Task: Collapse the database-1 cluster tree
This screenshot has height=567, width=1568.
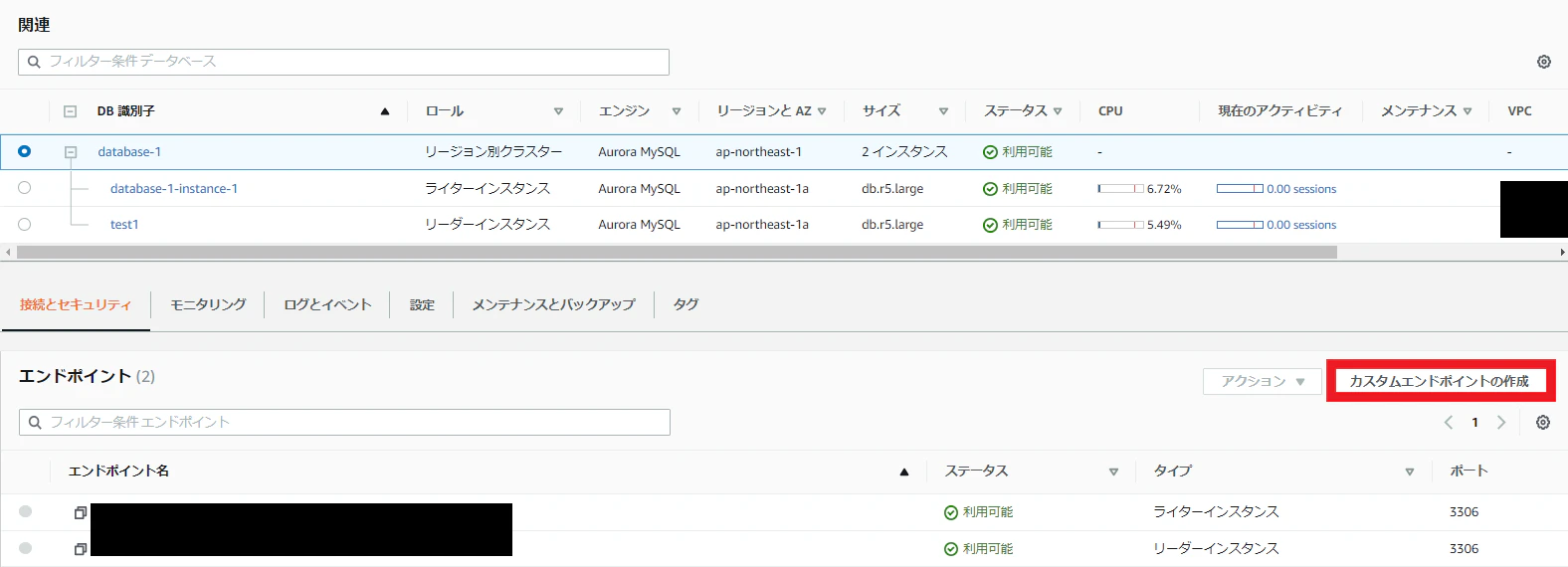Action: pyautogui.click(x=71, y=152)
